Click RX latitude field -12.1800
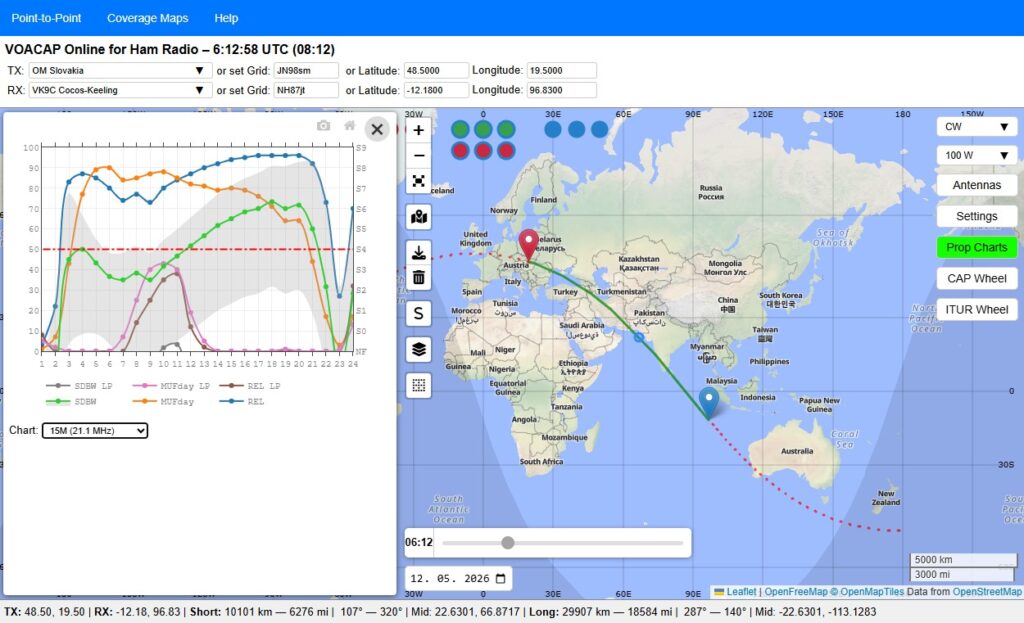The width and height of the screenshot is (1024, 623). [x=436, y=90]
